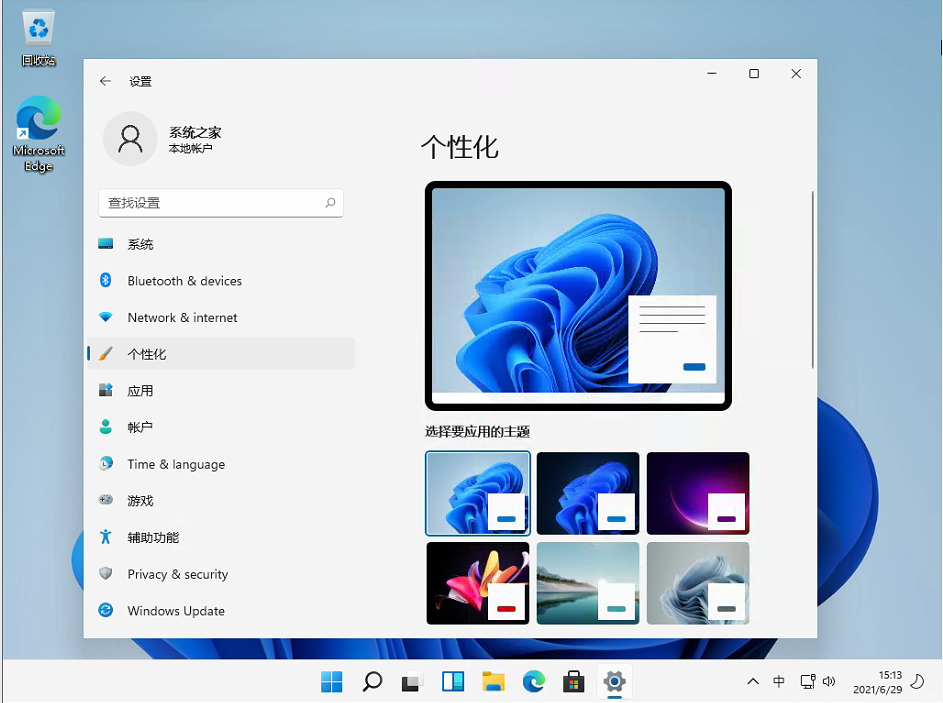Open Microsoft Store from the taskbar

[x=573, y=681]
